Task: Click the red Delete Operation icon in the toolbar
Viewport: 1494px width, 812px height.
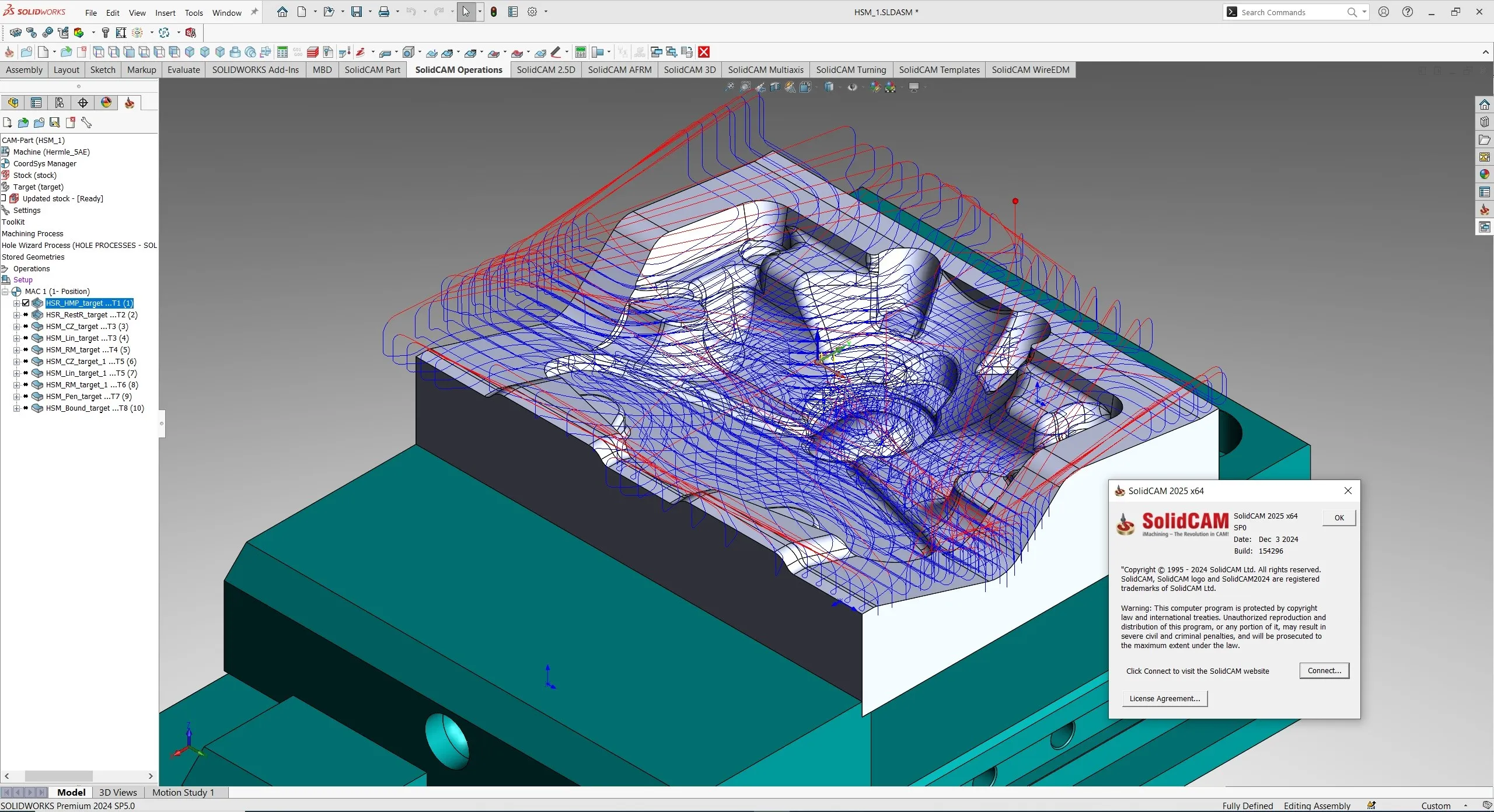Action: click(704, 52)
